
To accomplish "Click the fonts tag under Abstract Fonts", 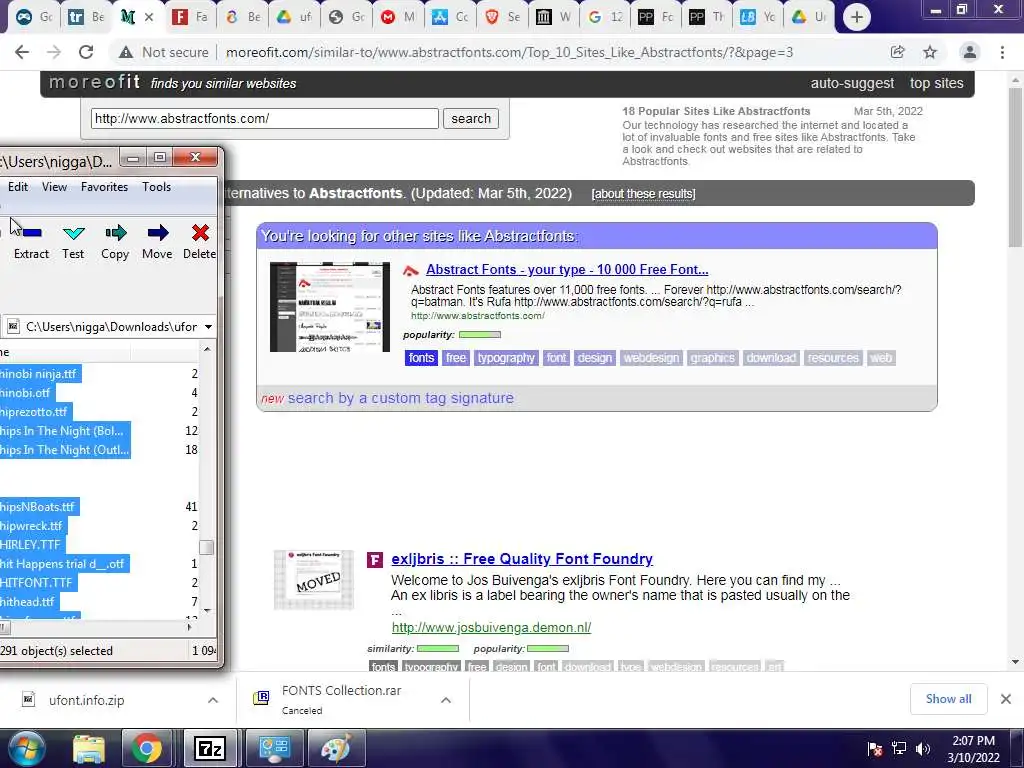I will tap(421, 358).
